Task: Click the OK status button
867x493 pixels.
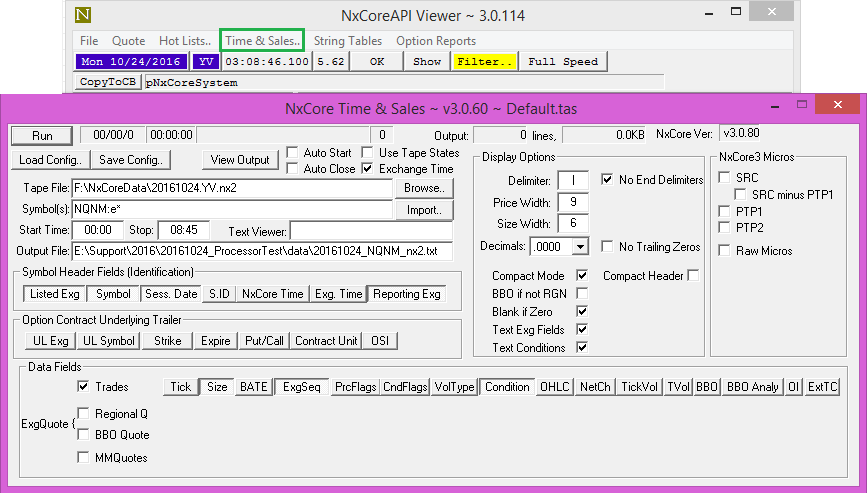Action: 377,61
